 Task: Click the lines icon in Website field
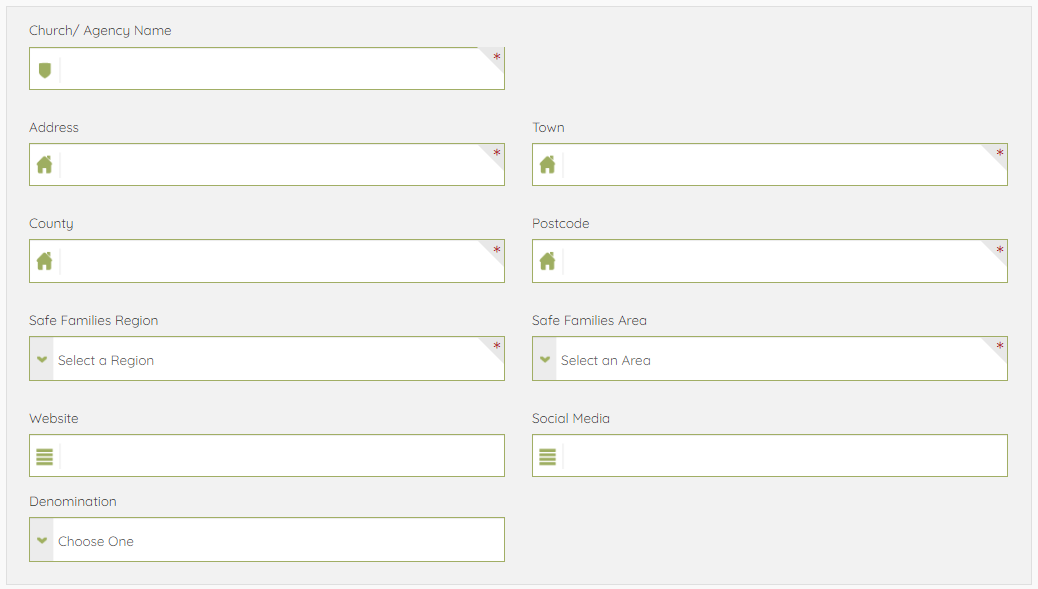click(x=44, y=457)
